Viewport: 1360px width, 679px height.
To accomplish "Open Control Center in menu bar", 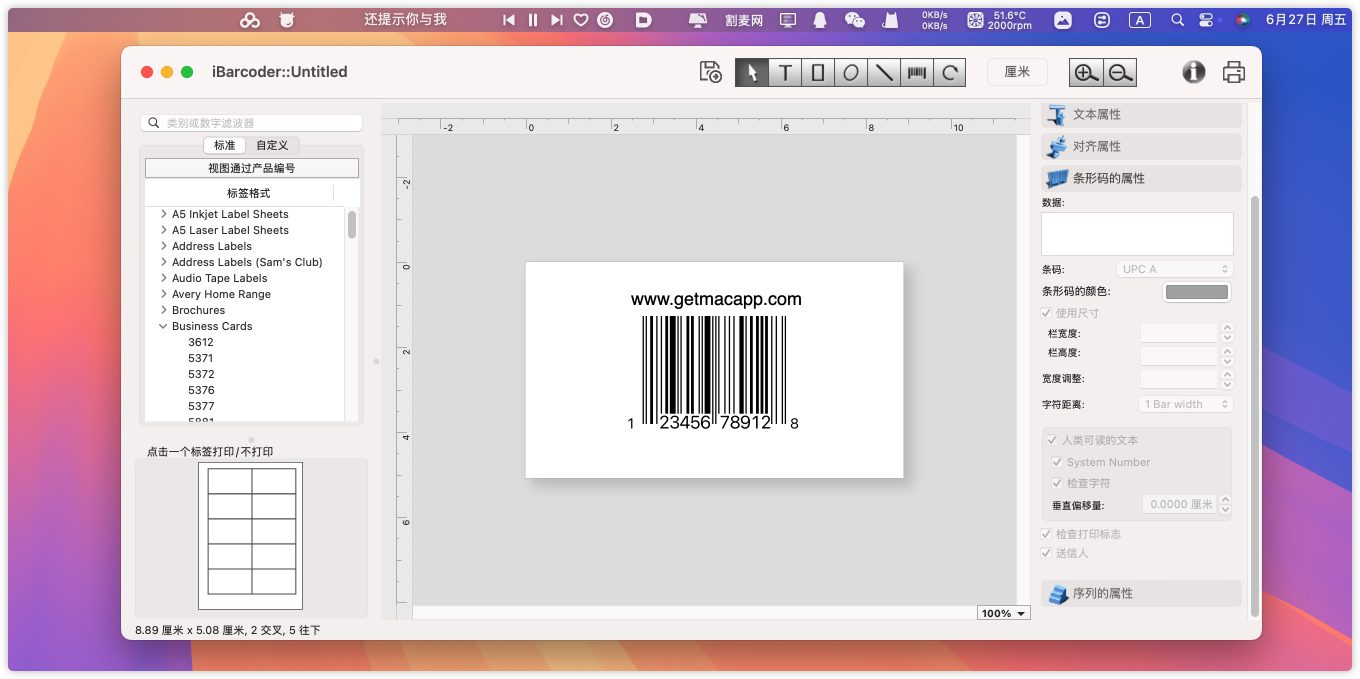I will click(x=1206, y=19).
